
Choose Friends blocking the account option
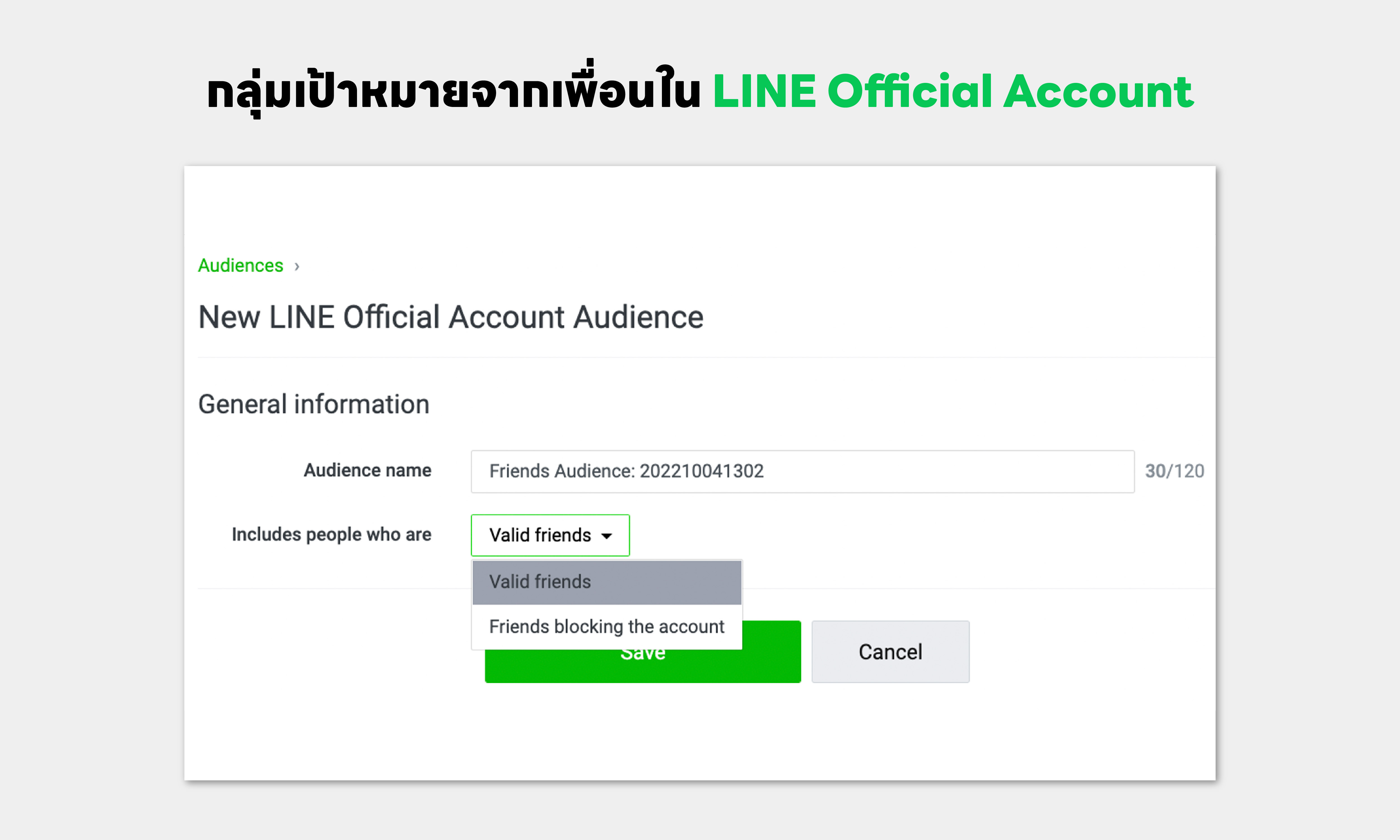tap(607, 627)
